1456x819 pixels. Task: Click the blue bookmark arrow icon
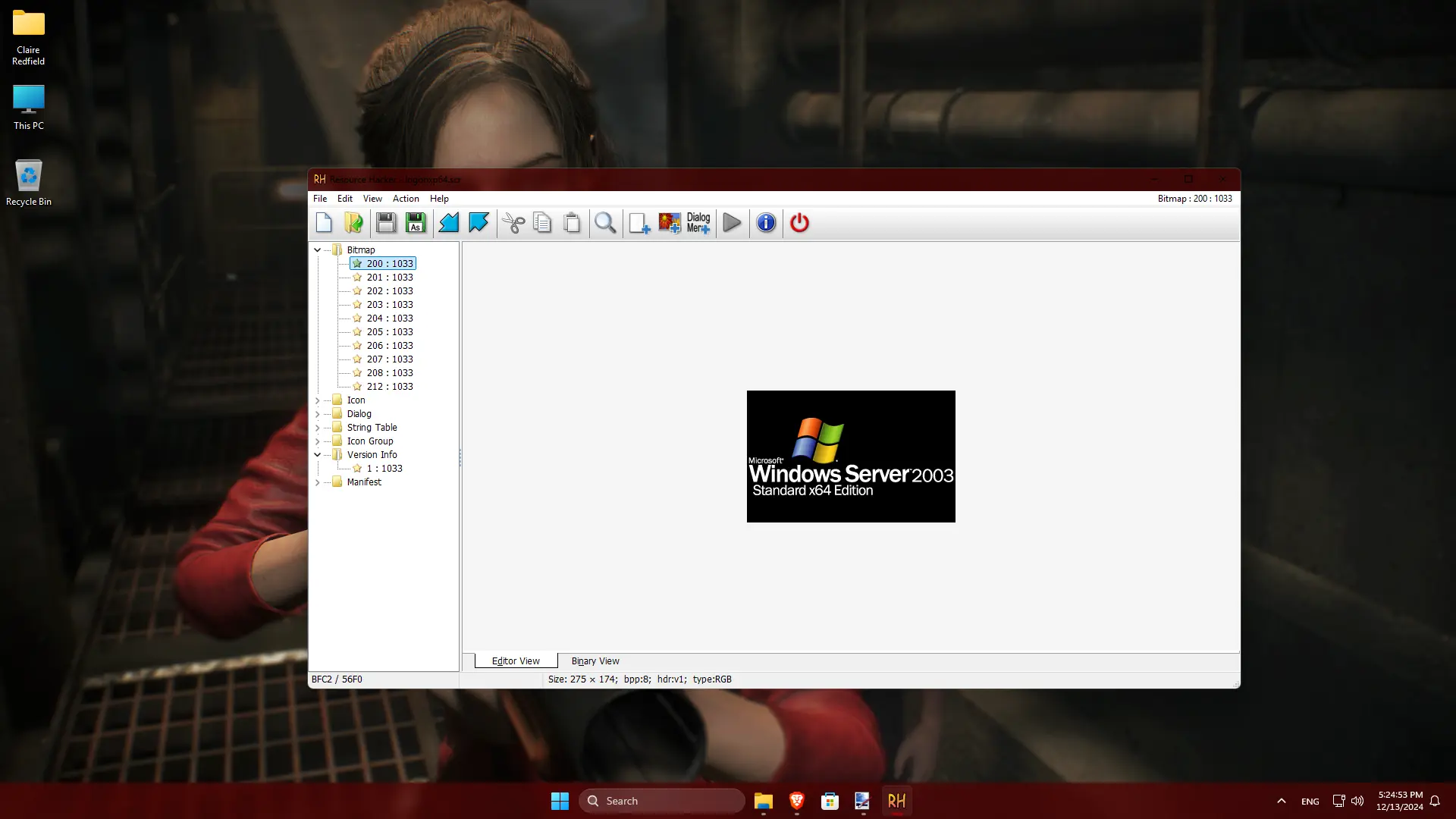coord(479,223)
